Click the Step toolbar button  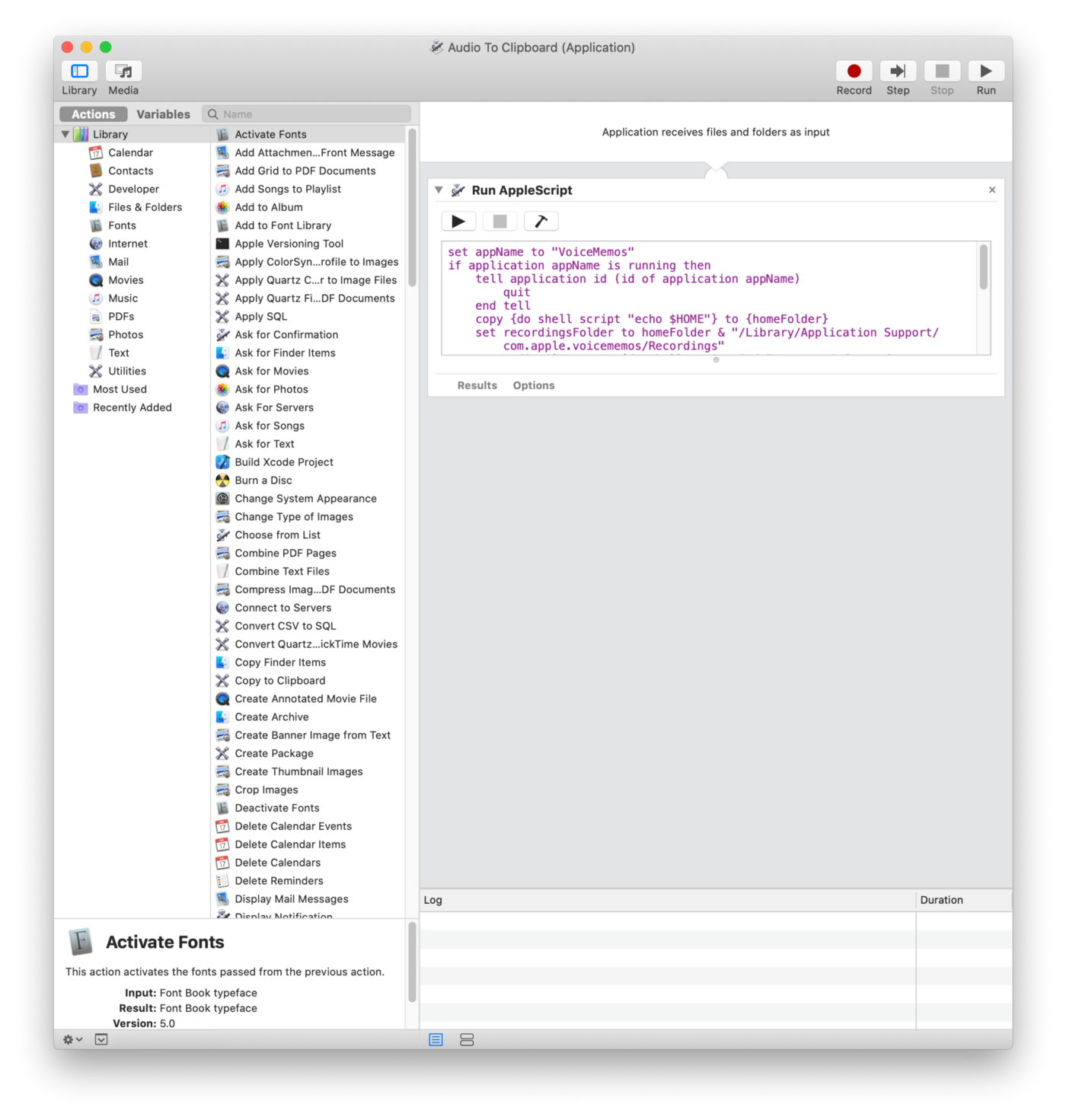pyautogui.click(x=898, y=71)
